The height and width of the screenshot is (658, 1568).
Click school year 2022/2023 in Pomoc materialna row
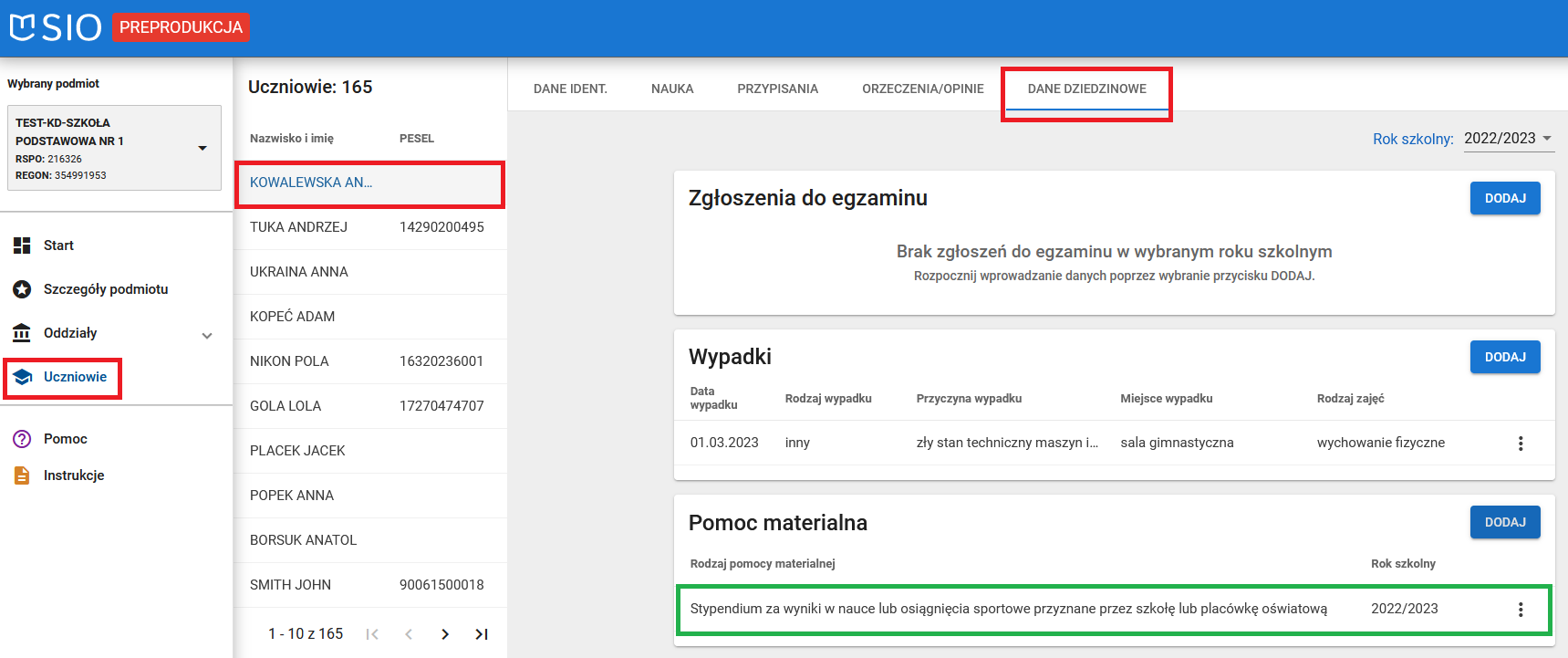tap(1405, 609)
